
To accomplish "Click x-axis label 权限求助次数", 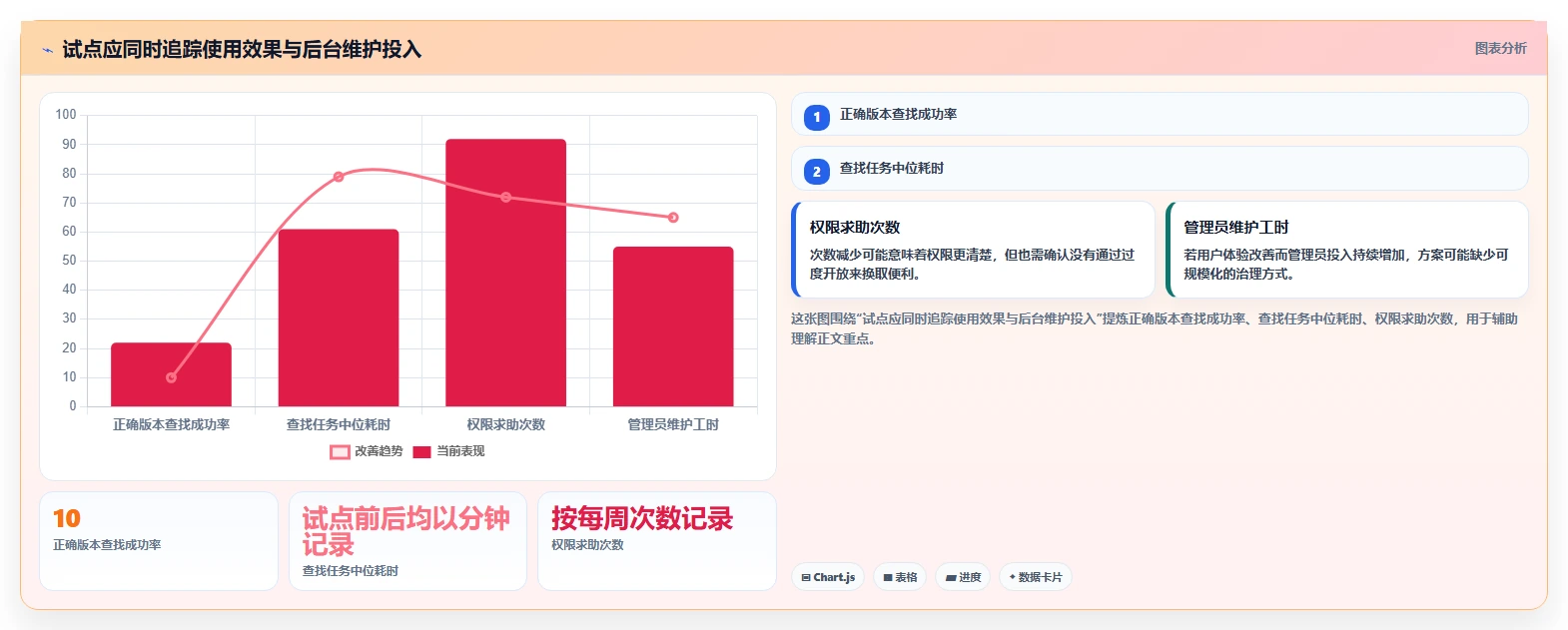I will click(505, 424).
